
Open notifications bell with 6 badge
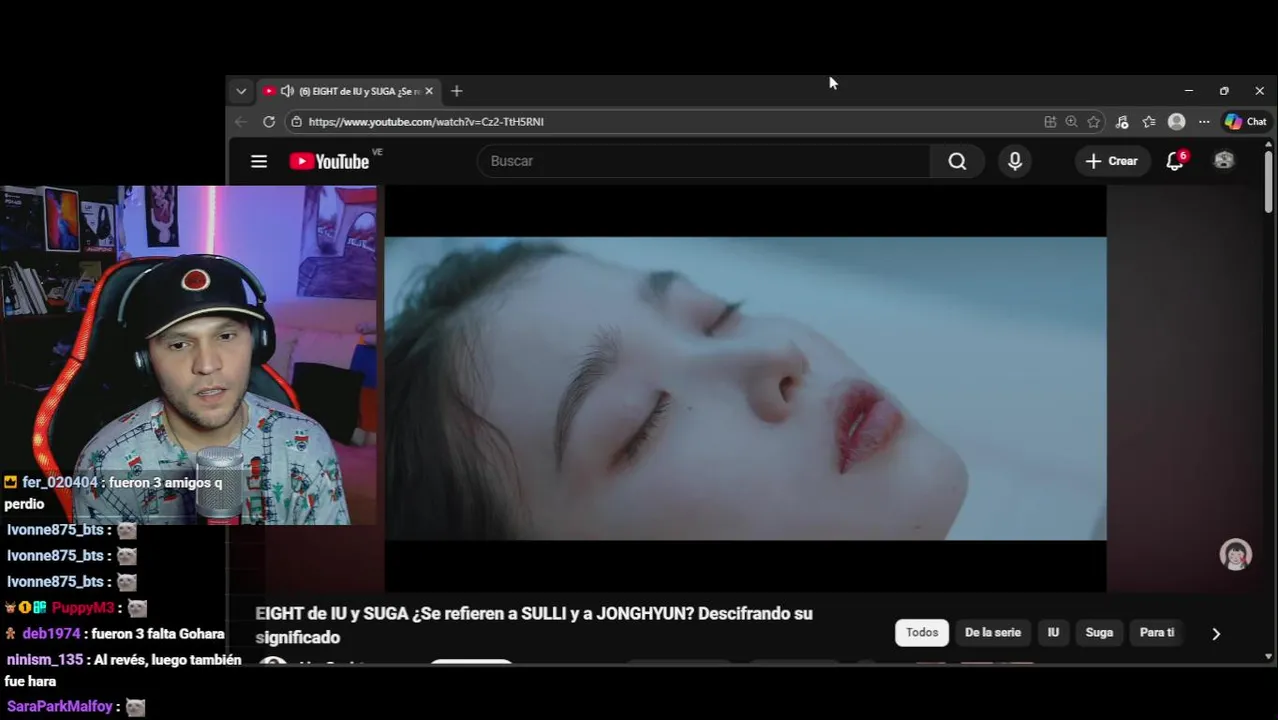[1175, 161]
